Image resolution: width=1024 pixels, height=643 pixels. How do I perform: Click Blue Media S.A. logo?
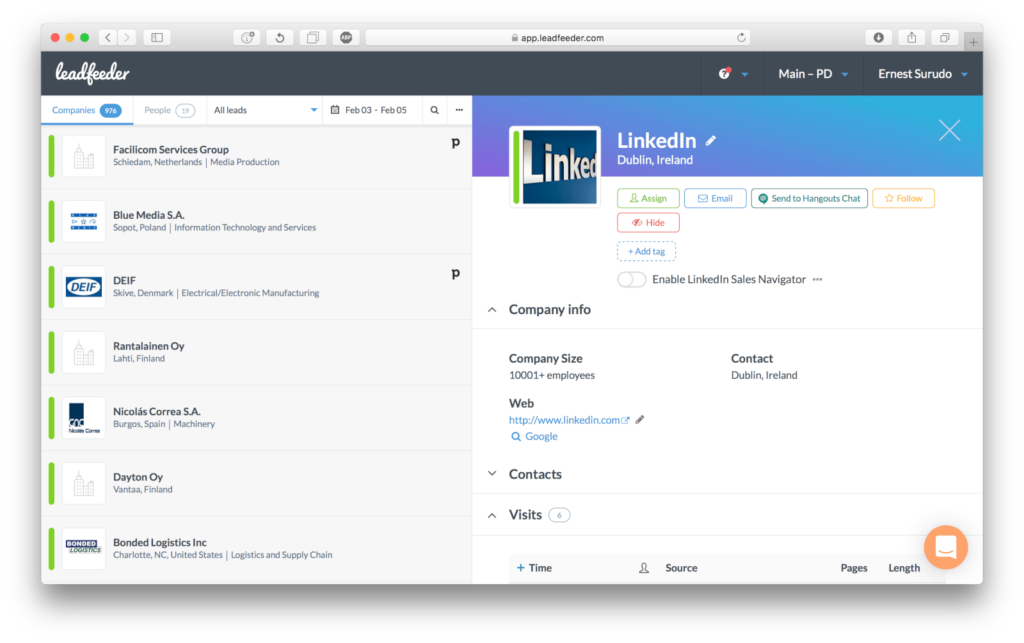point(84,221)
